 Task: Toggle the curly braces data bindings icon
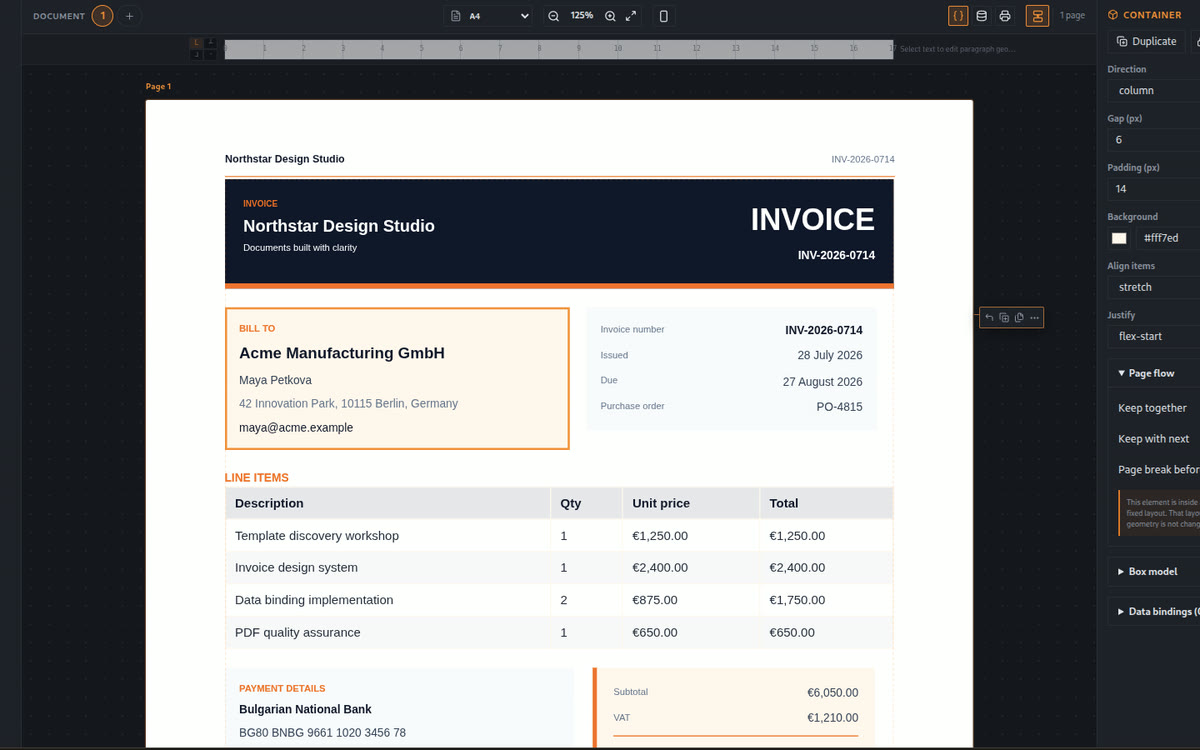[x=958, y=16]
